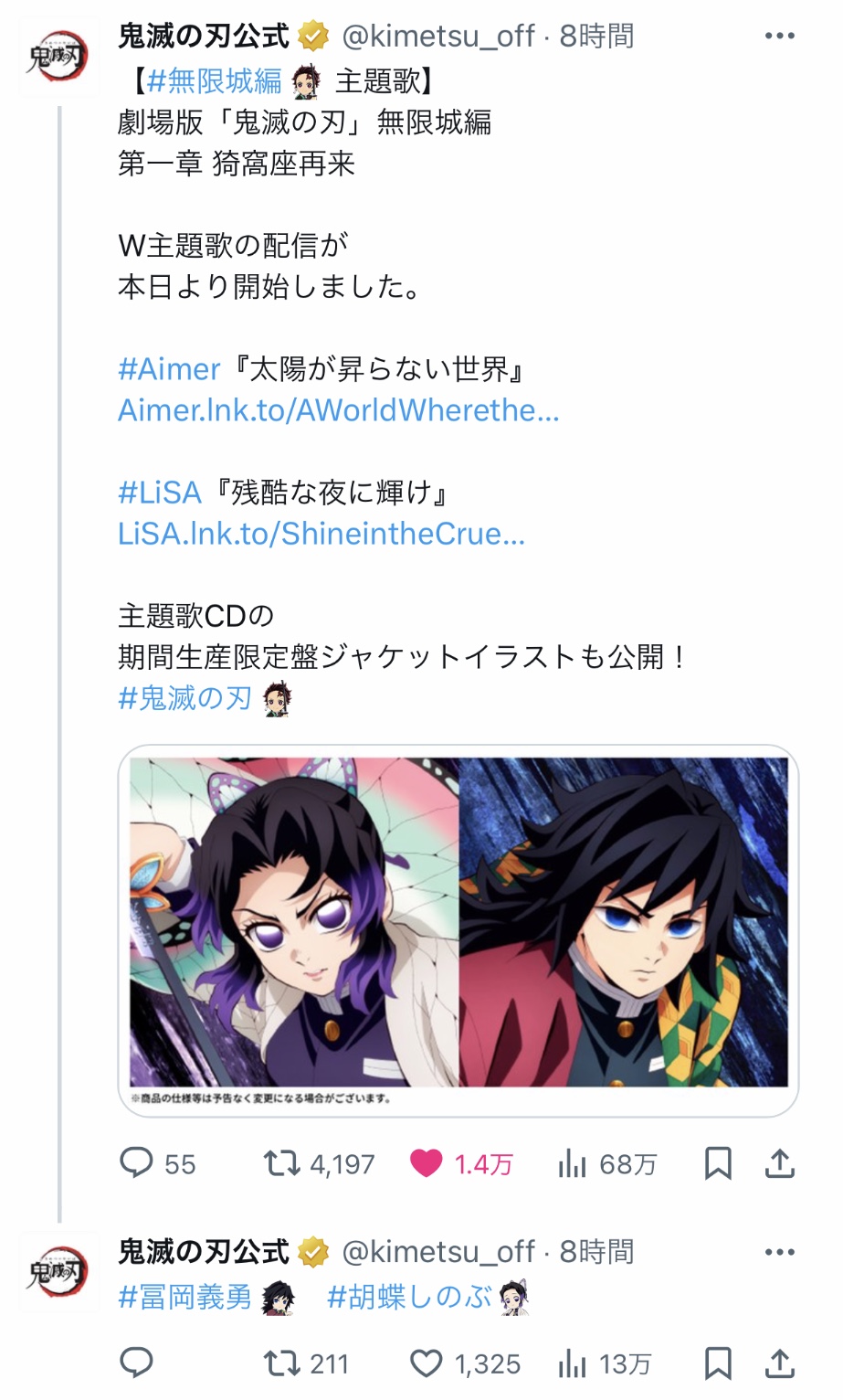Bookmark the first tweet
843x1400 pixels.
tap(718, 1163)
